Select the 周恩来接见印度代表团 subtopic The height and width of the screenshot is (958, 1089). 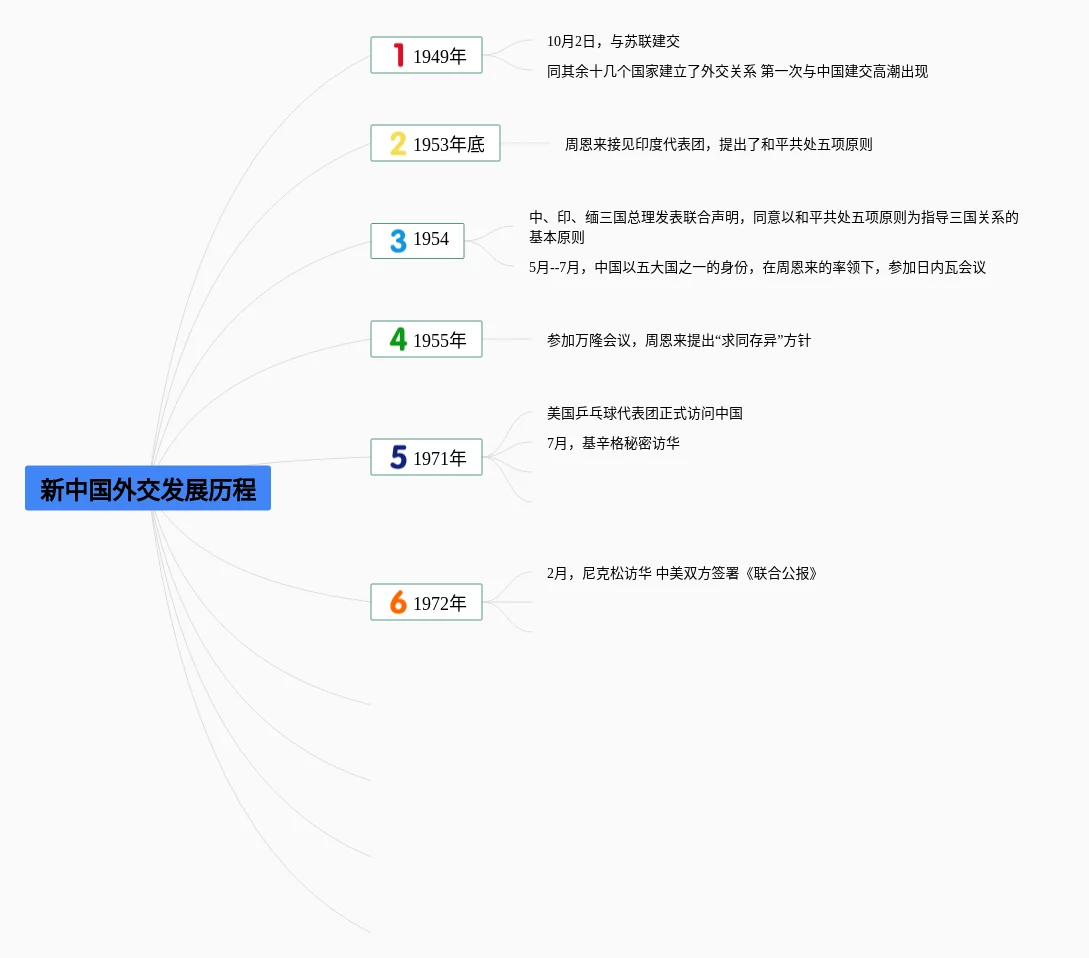point(718,145)
